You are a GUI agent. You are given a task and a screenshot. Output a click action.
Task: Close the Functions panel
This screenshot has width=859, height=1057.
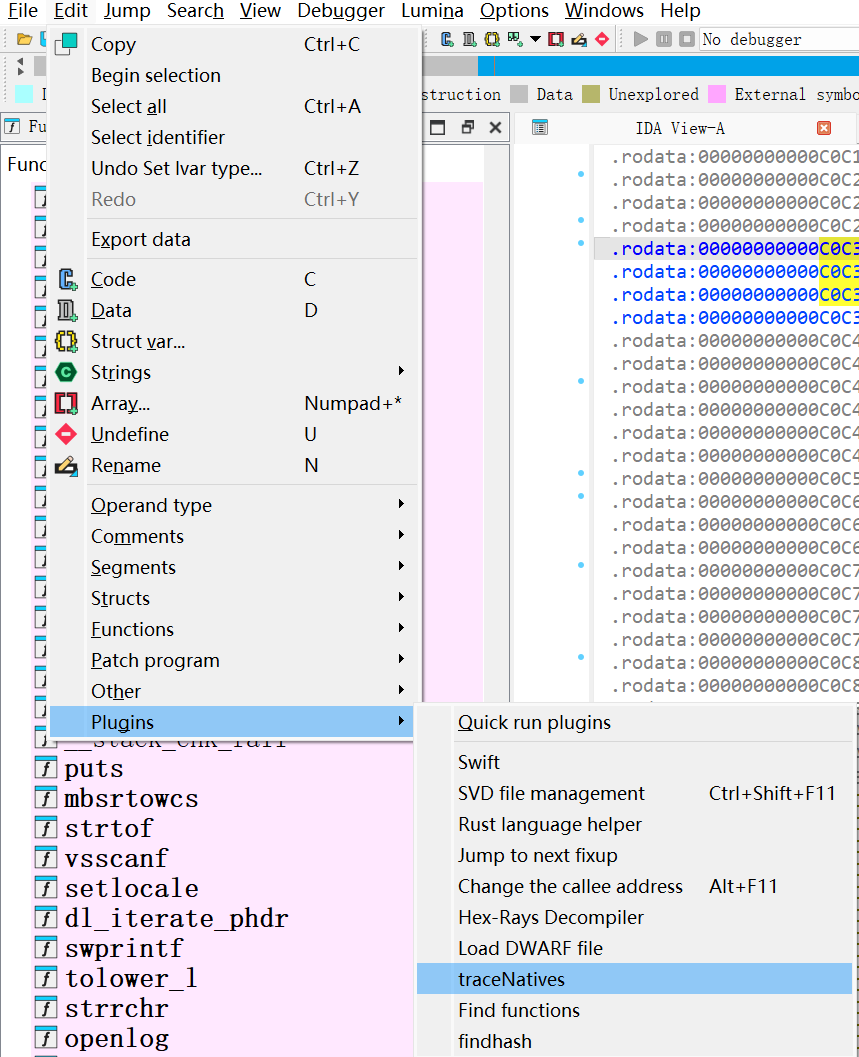[496, 127]
